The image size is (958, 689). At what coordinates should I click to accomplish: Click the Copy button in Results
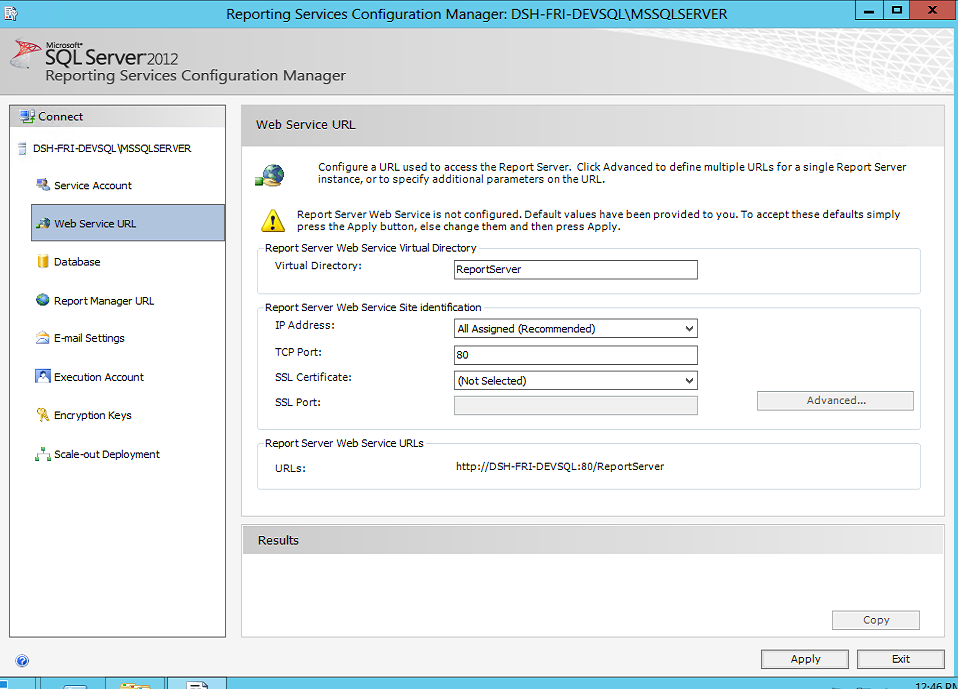[x=875, y=619]
